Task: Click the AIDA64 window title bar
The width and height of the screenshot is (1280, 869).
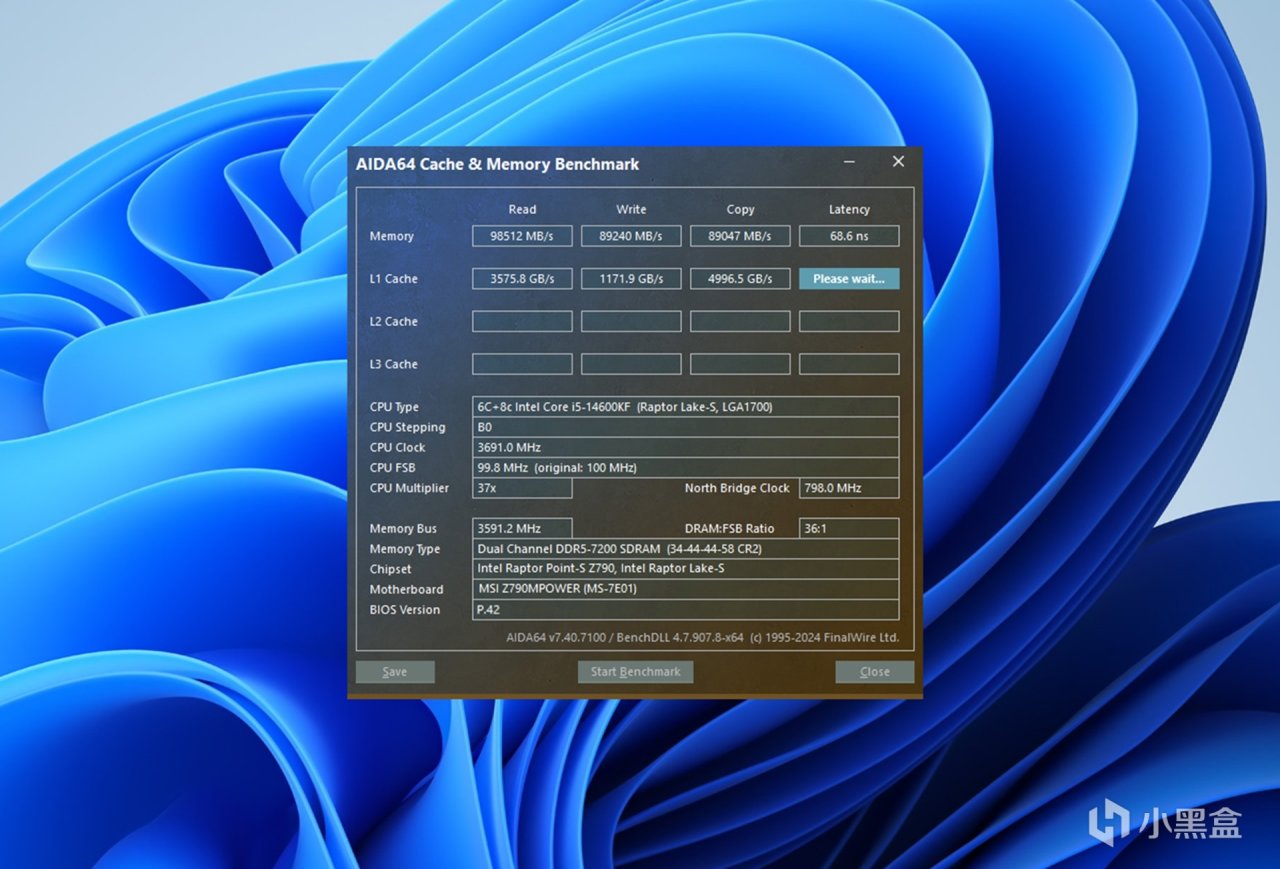Action: point(580,164)
